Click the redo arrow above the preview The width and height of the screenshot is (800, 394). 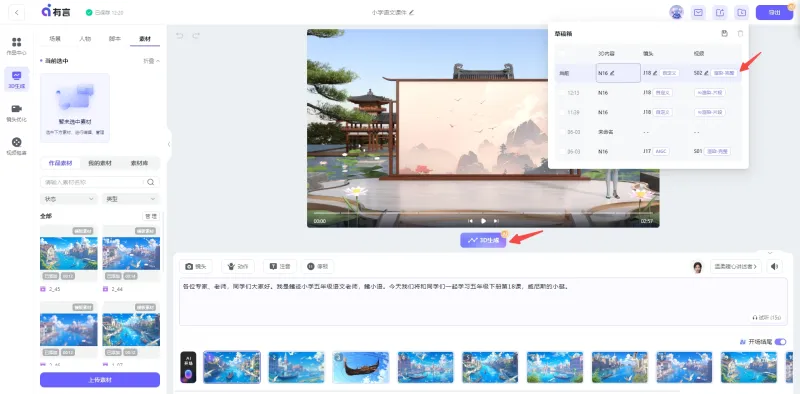195,36
